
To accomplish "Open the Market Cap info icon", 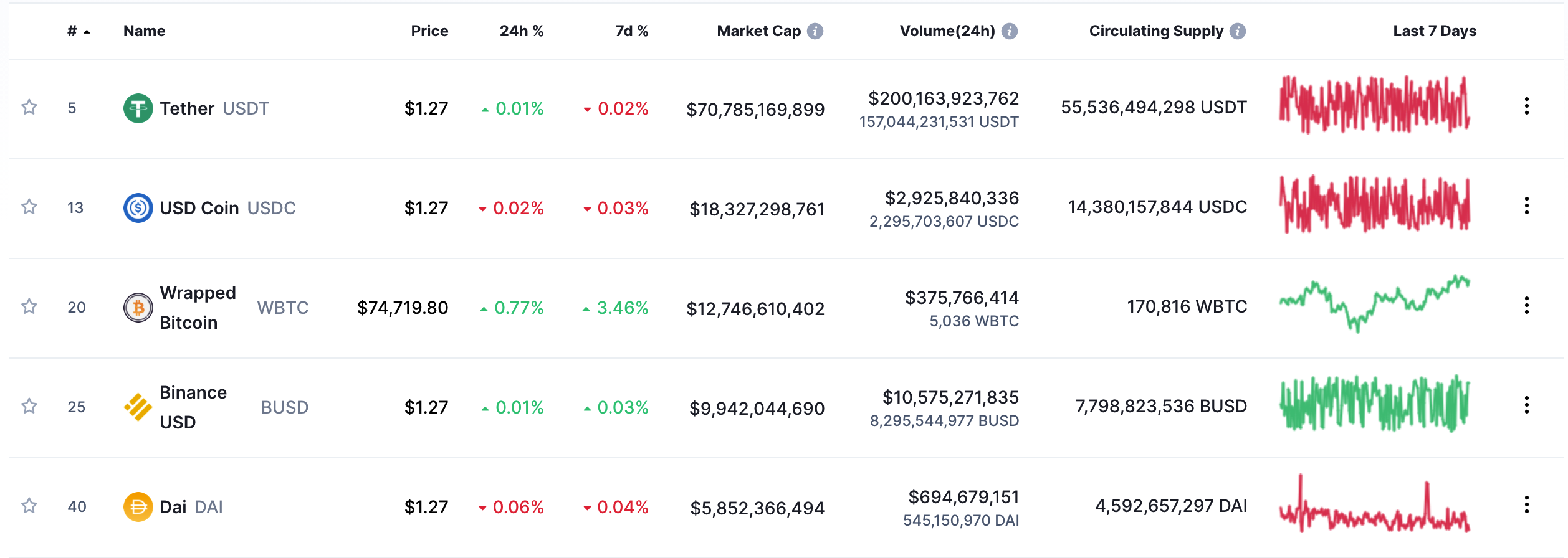I will [x=815, y=31].
